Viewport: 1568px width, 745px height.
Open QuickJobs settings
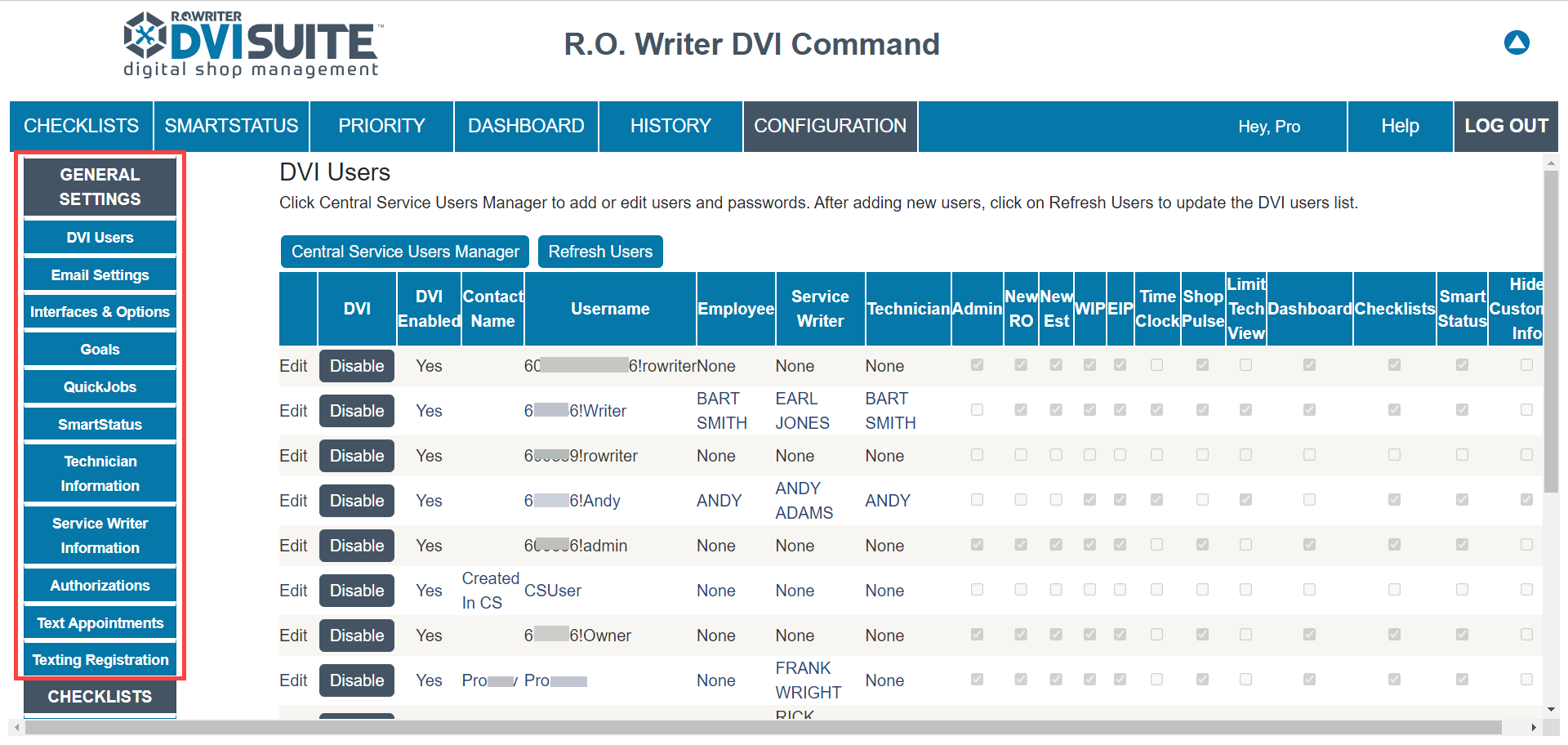tap(100, 387)
